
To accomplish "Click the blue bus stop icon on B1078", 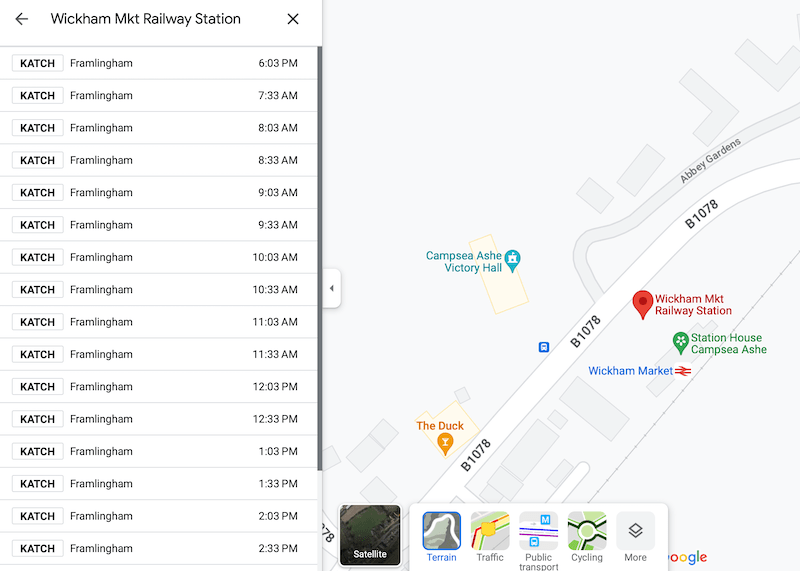I will click(544, 347).
